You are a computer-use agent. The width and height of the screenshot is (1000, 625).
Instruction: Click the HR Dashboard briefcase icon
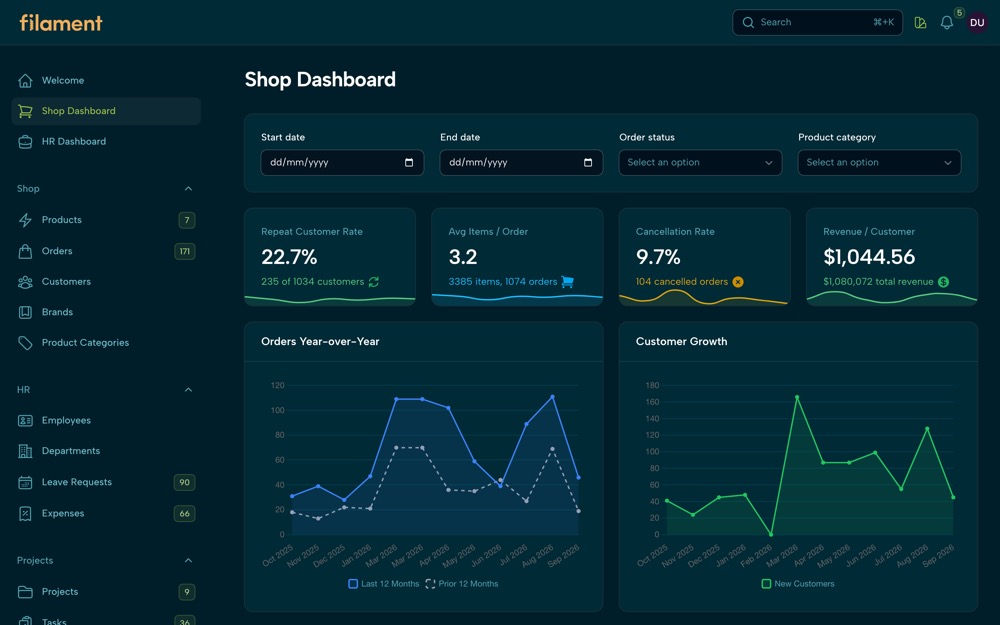coord(25,142)
